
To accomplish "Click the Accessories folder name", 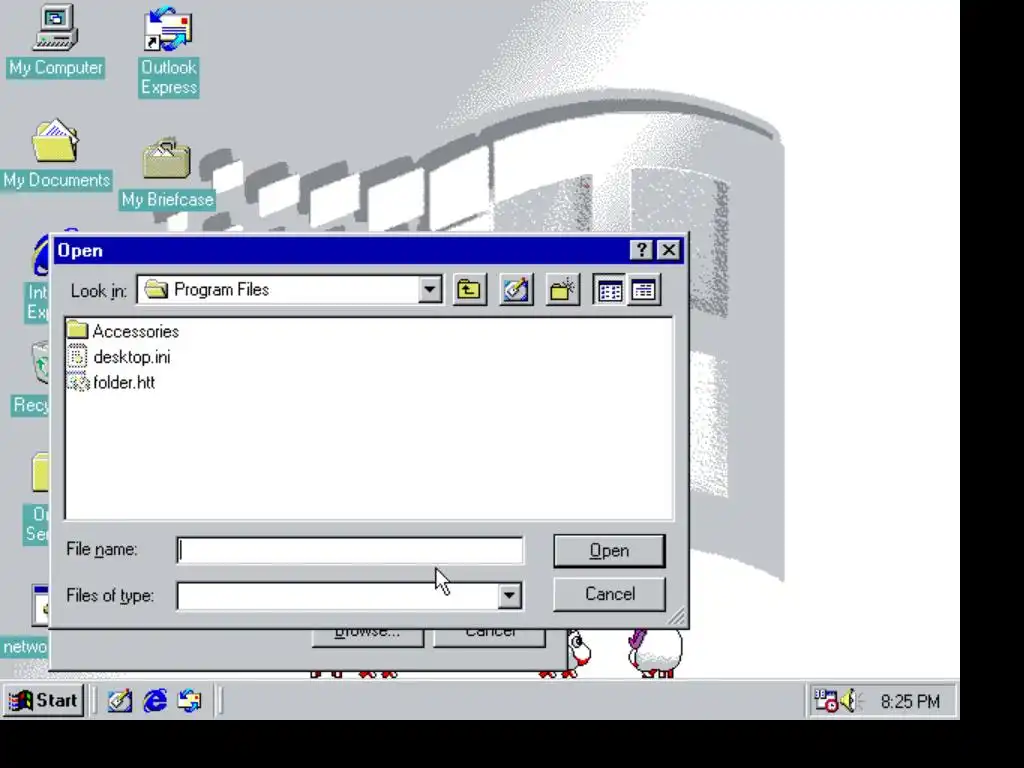I will pyautogui.click(x=136, y=331).
